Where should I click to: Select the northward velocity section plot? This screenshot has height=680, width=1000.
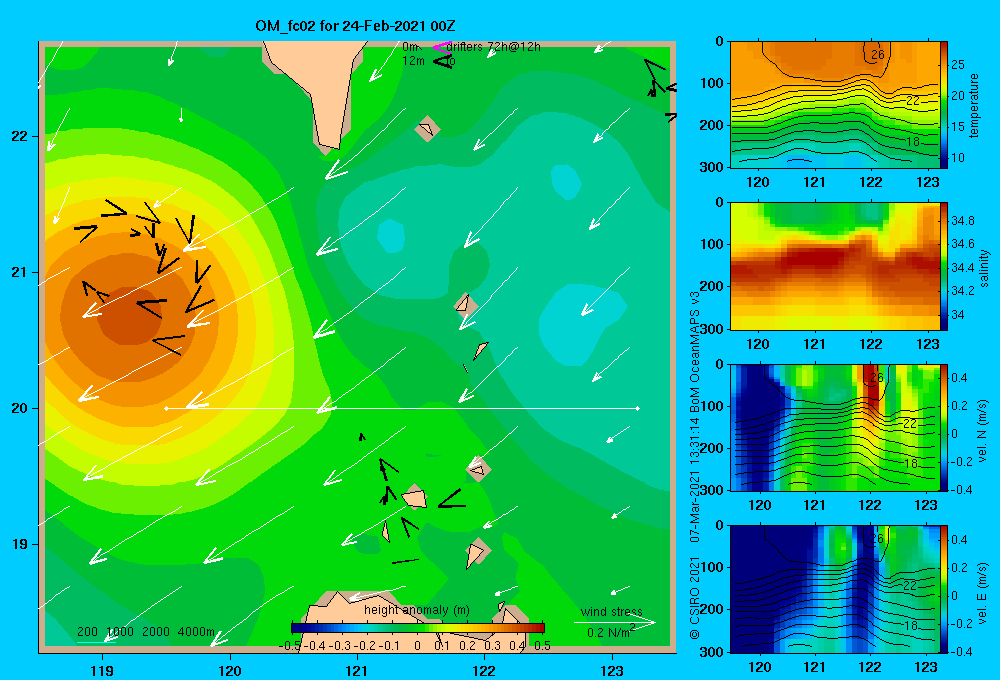[835, 427]
